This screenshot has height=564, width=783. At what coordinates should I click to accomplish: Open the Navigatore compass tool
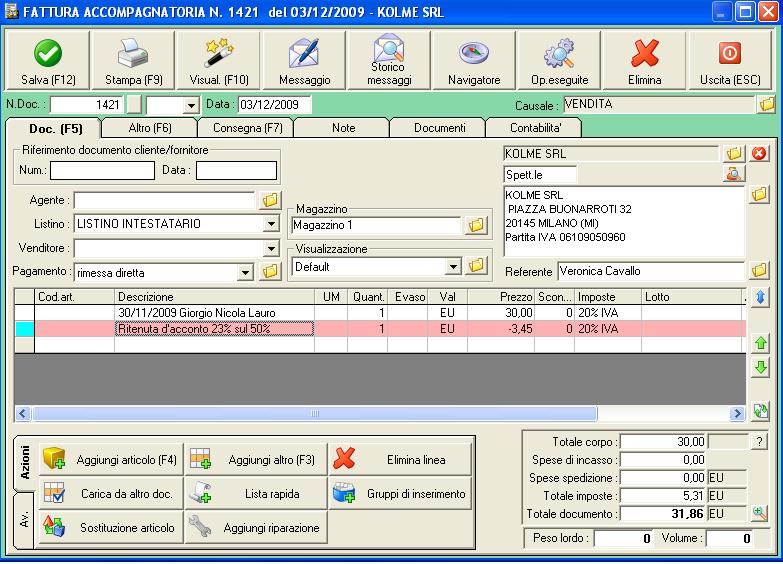pyautogui.click(x=474, y=61)
